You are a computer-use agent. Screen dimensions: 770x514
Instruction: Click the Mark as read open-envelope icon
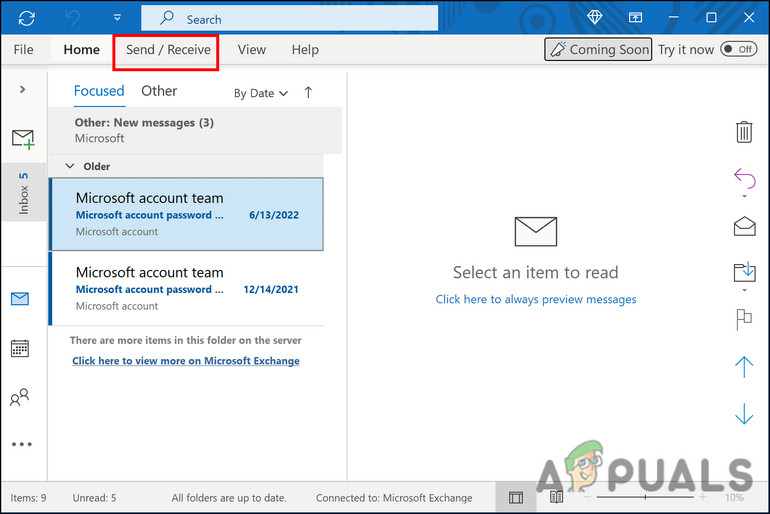(744, 226)
